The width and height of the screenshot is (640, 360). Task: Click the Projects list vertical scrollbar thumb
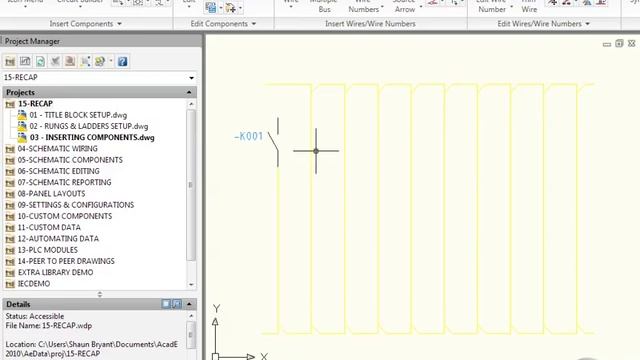point(191,185)
